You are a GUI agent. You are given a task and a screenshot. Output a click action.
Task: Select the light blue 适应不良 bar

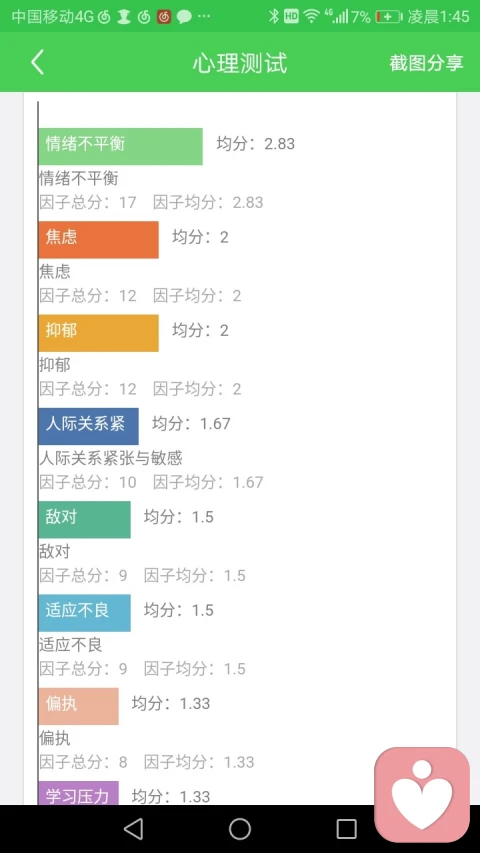pyautogui.click(x=84, y=613)
